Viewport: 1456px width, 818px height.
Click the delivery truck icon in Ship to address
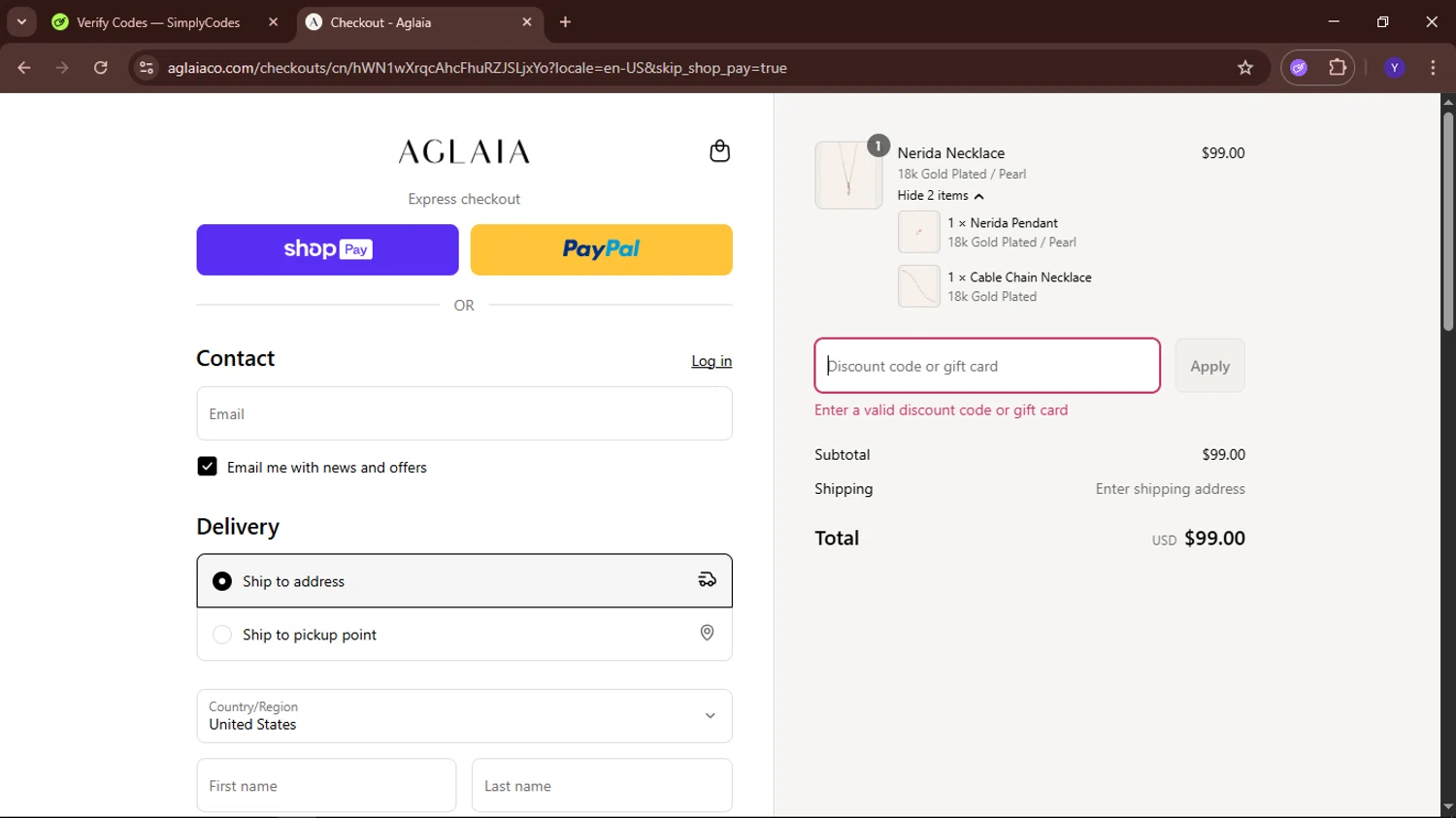pos(707,580)
